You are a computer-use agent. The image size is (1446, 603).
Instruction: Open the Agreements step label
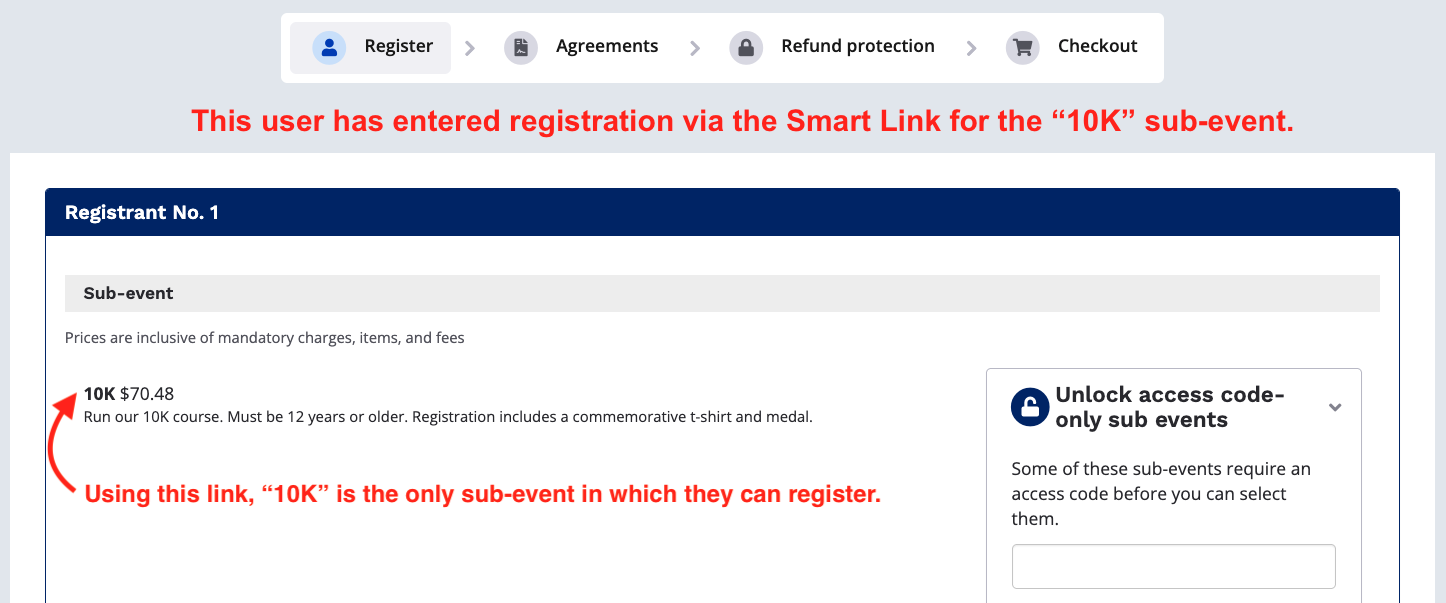pos(607,46)
